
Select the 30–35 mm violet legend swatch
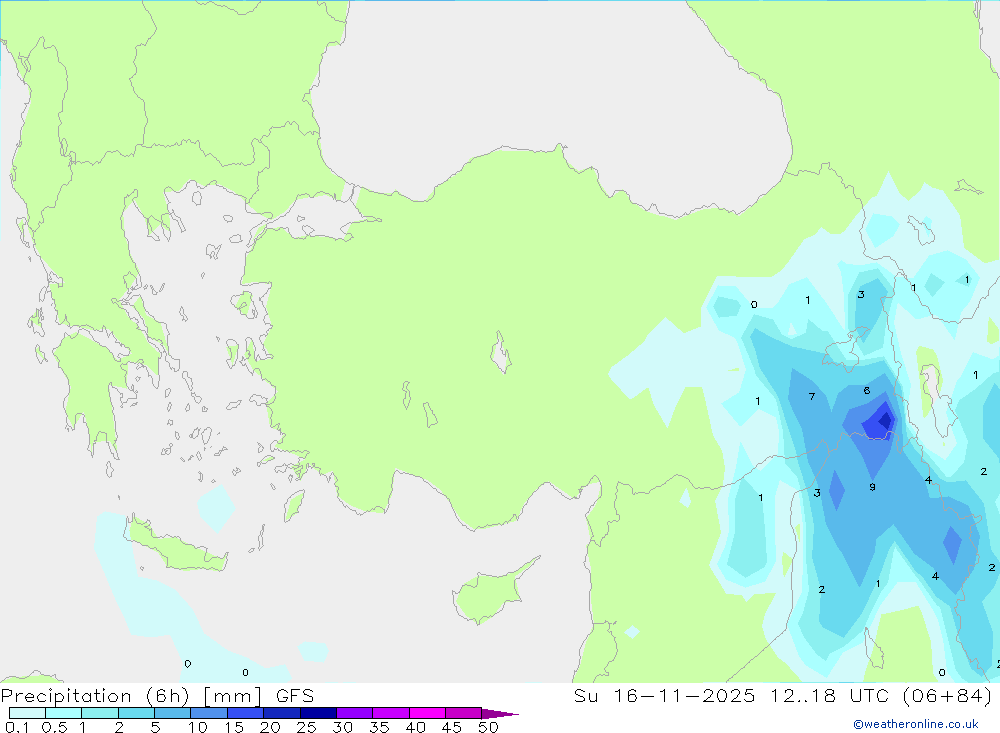[x=355, y=713]
